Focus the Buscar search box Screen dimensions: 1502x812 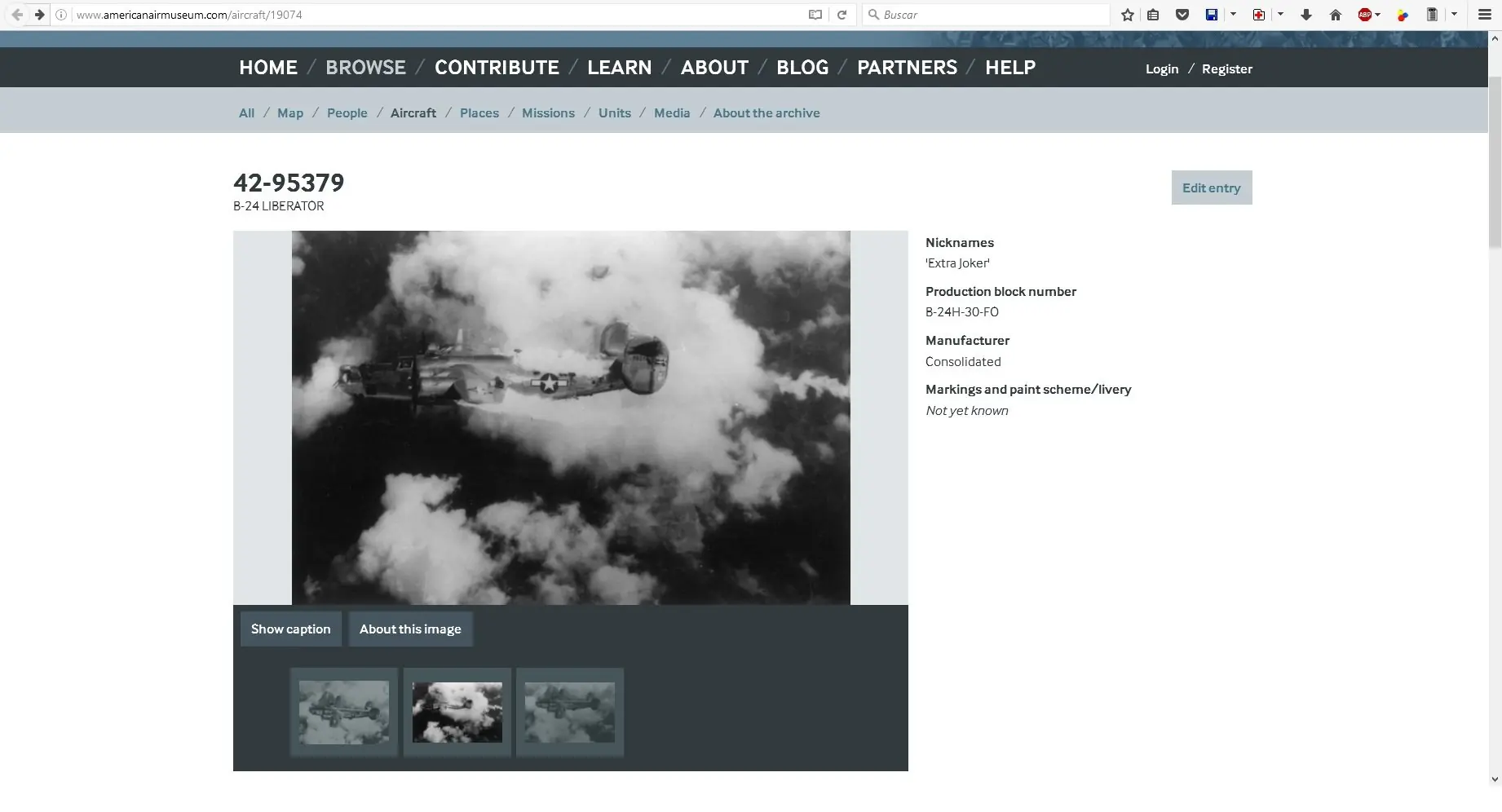pos(987,15)
